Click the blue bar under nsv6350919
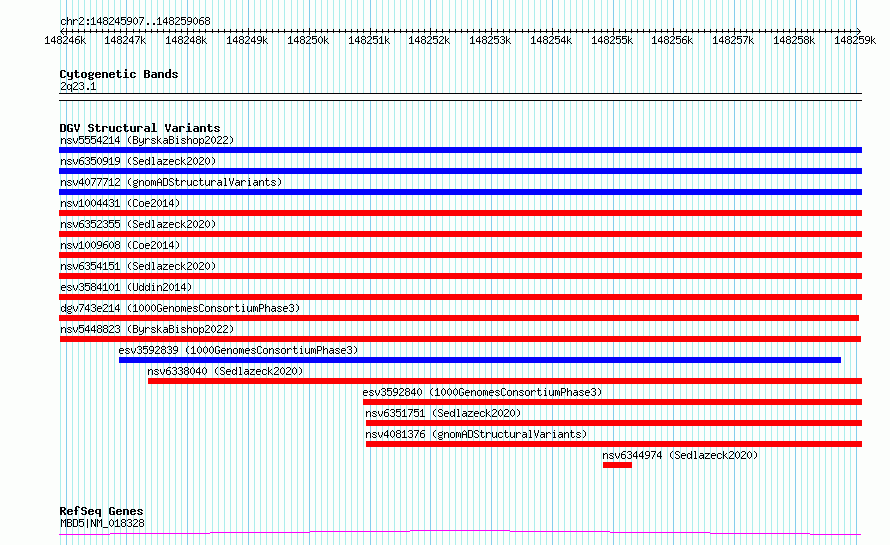Image resolution: width=890 pixels, height=545 pixels. pyautogui.click(x=460, y=171)
